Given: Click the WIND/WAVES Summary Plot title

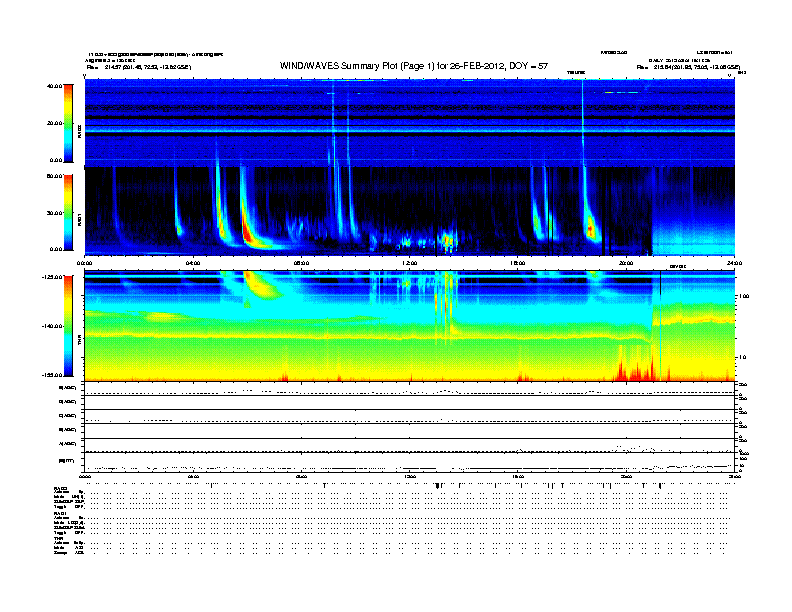Looking at the screenshot, I should point(414,66).
